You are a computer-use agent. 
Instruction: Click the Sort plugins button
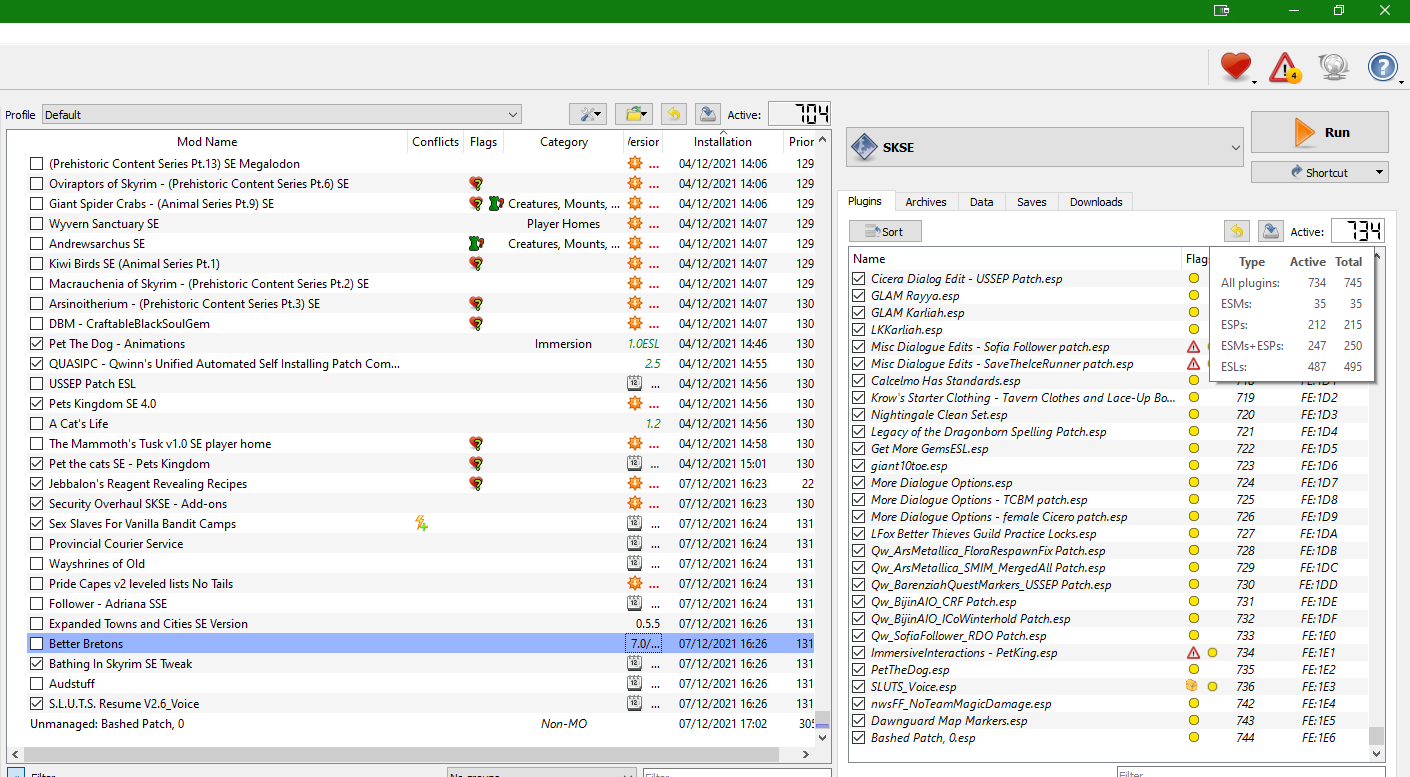point(885,231)
